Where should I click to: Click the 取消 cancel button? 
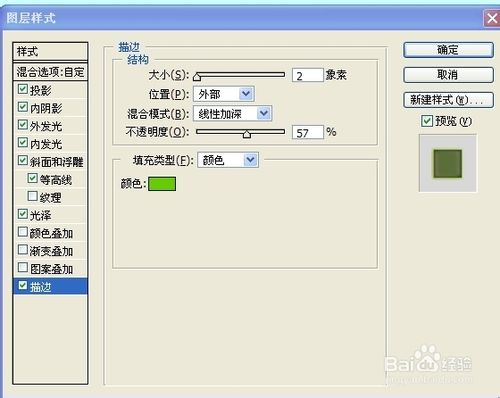[x=448, y=75]
